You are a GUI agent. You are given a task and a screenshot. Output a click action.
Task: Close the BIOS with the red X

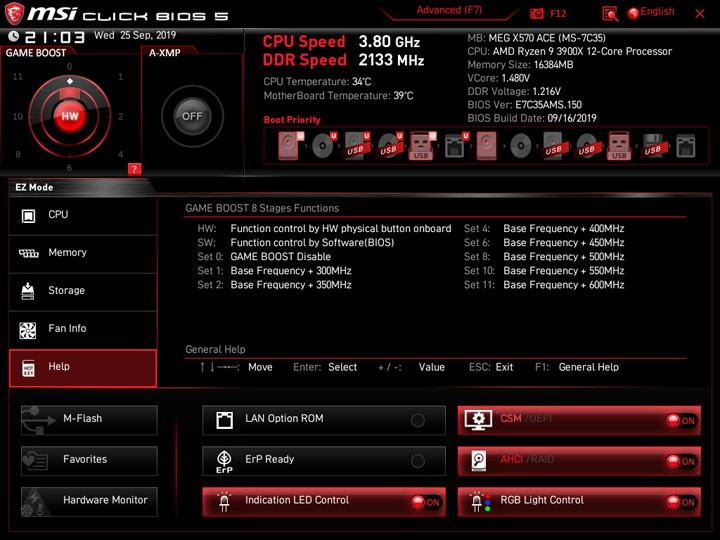point(700,14)
